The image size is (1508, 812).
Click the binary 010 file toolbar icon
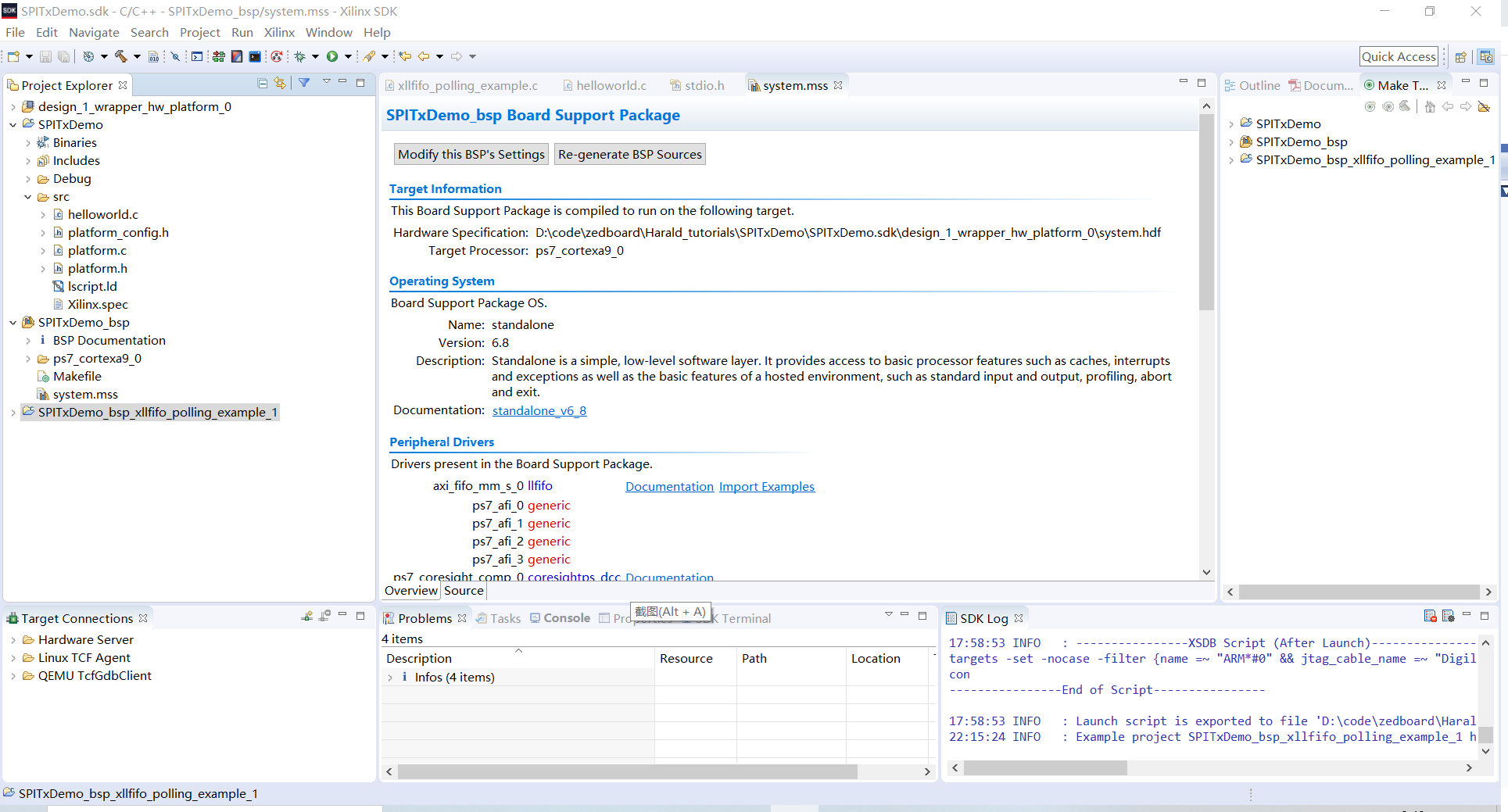[x=153, y=56]
